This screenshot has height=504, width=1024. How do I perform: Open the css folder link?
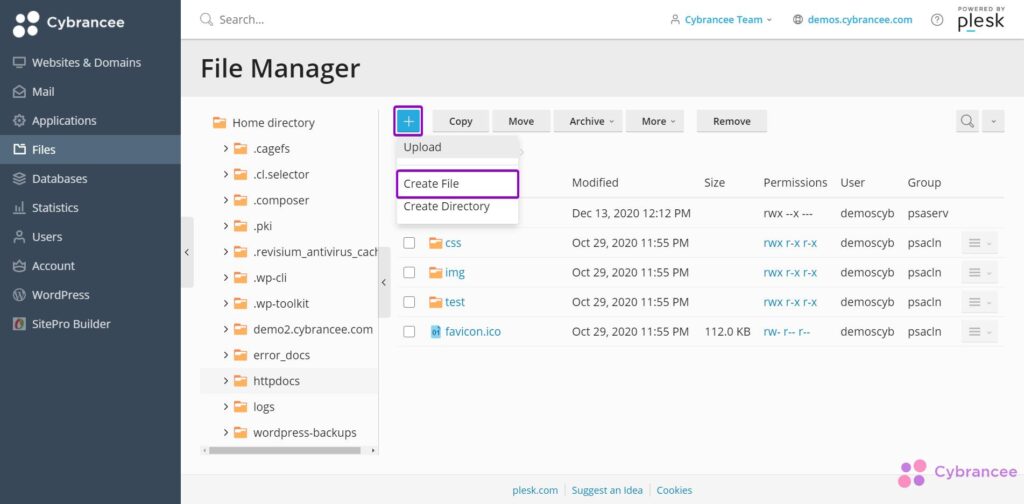pyautogui.click(x=453, y=243)
